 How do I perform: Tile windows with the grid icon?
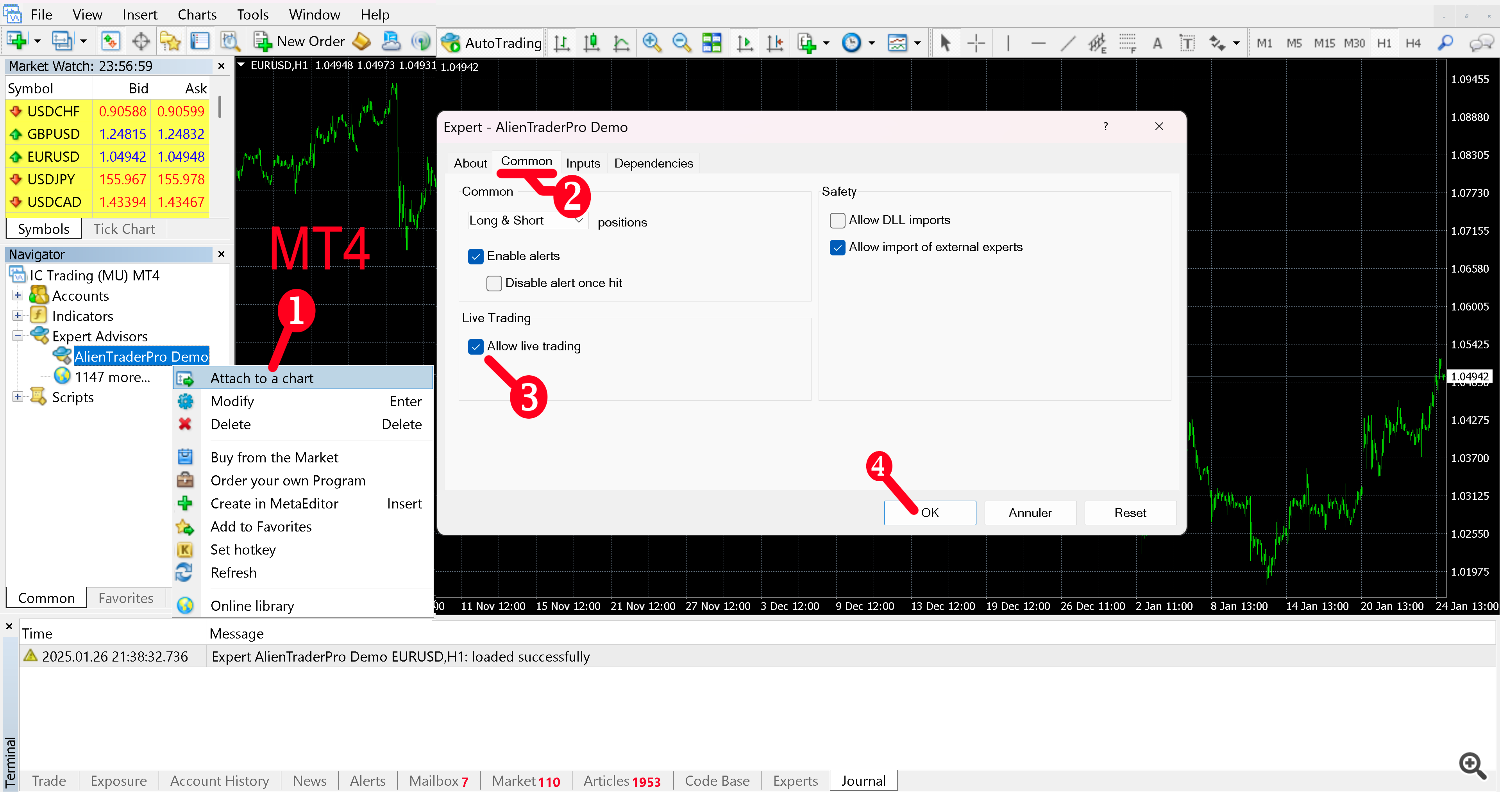tap(712, 43)
